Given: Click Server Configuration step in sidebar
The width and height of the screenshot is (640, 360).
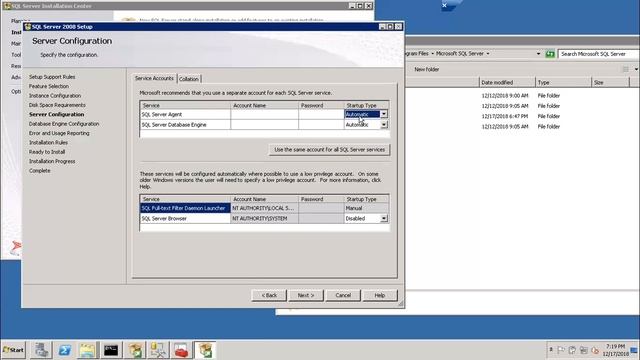Looking at the screenshot, I should pyautogui.click(x=56, y=114).
